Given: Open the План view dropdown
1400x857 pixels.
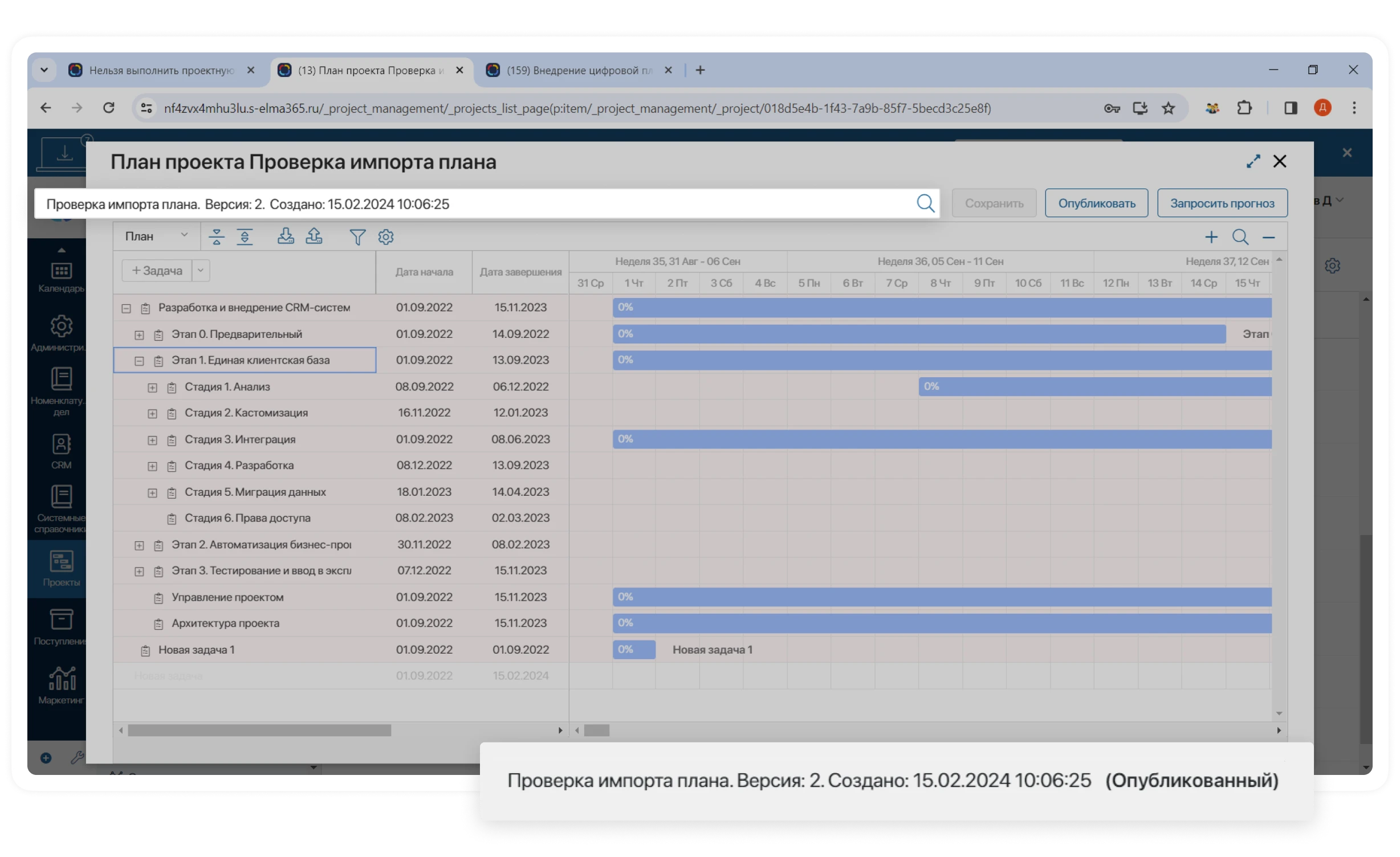Looking at the screenshot, I should tap(156, 236).
